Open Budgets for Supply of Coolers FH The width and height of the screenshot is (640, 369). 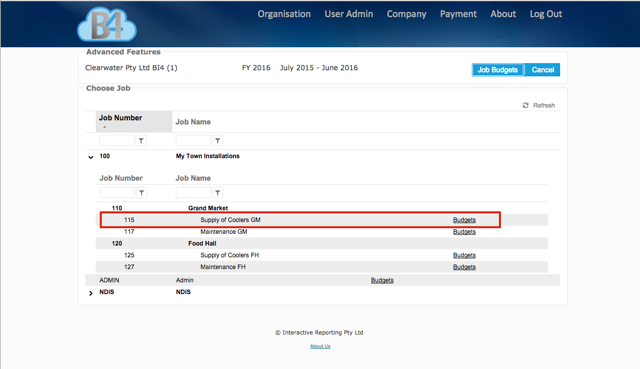point(464,256)
